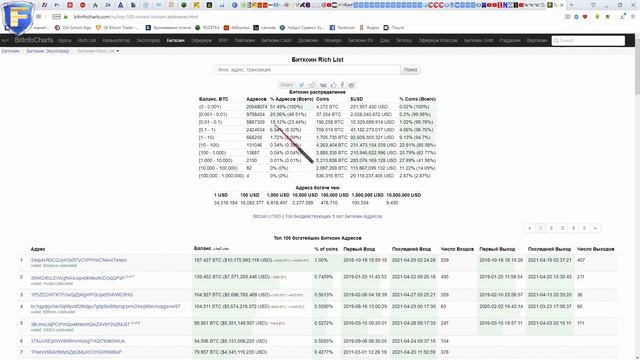Open a new browser tab with plus button
The width and height of the screenshot is (640, 360).
[x=571, y=5]
